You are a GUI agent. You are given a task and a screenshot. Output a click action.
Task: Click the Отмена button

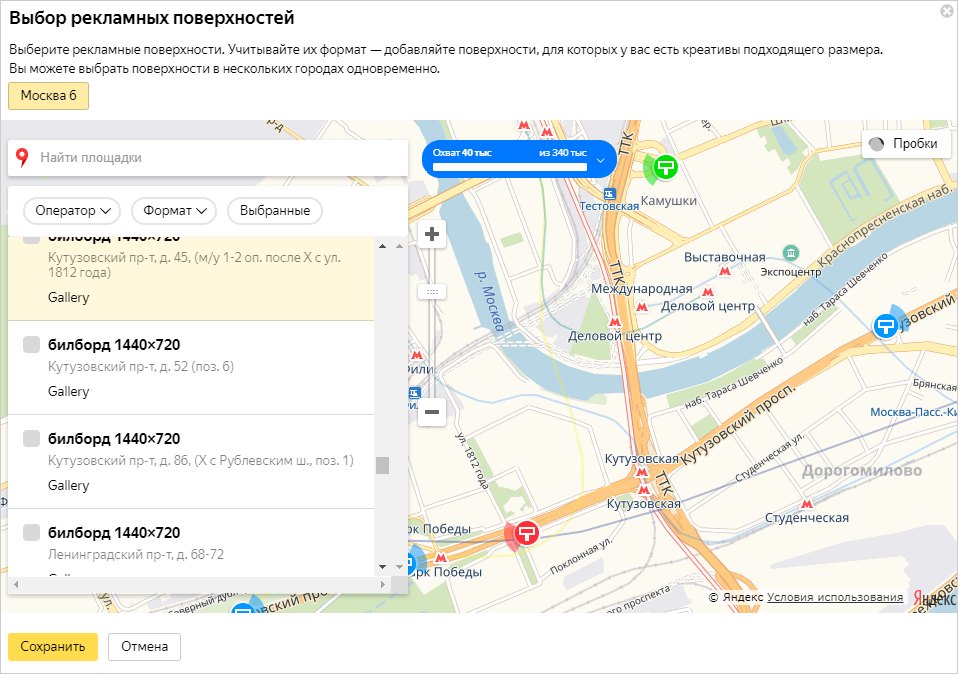pyautogui.click(x=144, y=647)
